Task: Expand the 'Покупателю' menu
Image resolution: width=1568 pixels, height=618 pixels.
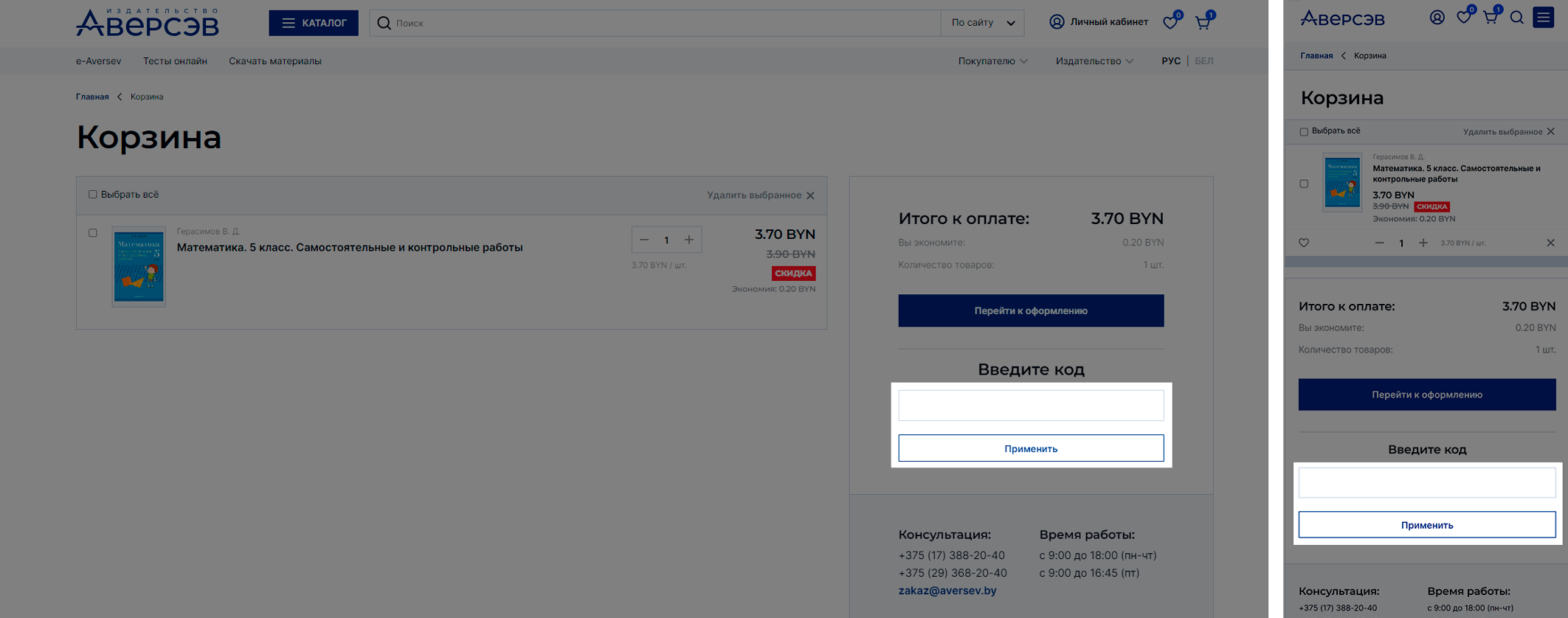Action: 992,61
